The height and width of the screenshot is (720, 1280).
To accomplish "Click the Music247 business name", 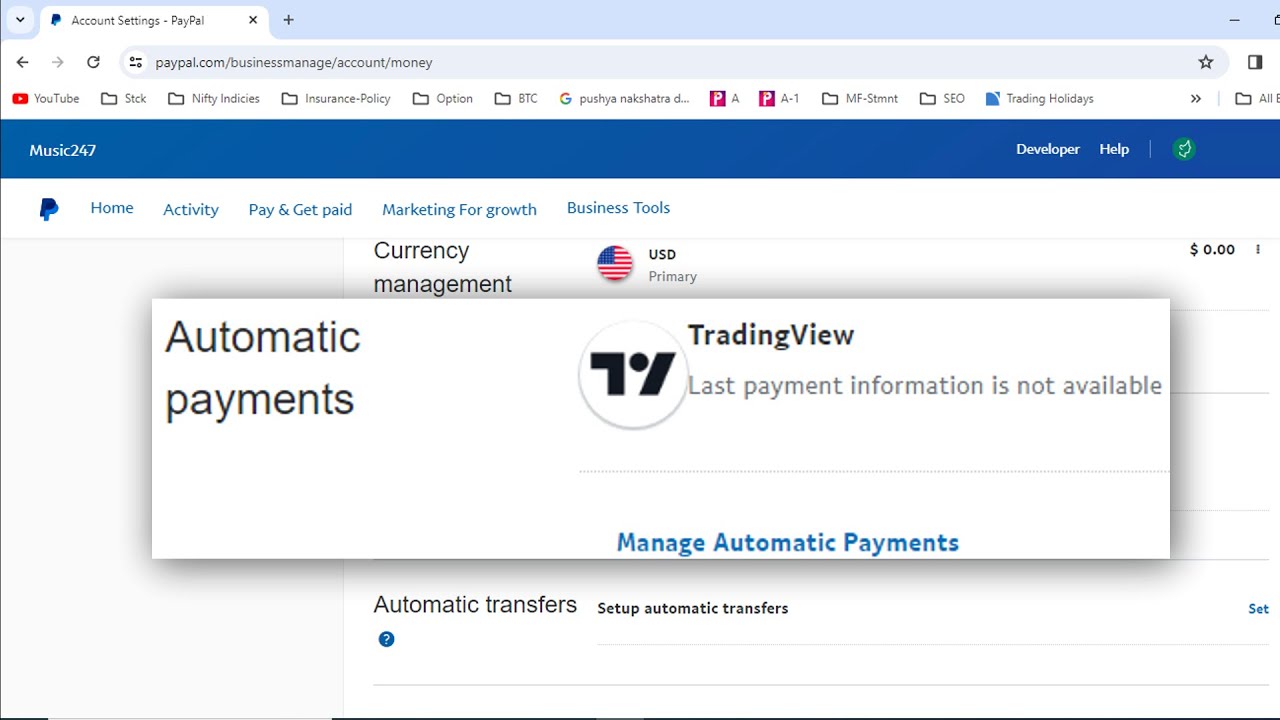I will point(63,150).
